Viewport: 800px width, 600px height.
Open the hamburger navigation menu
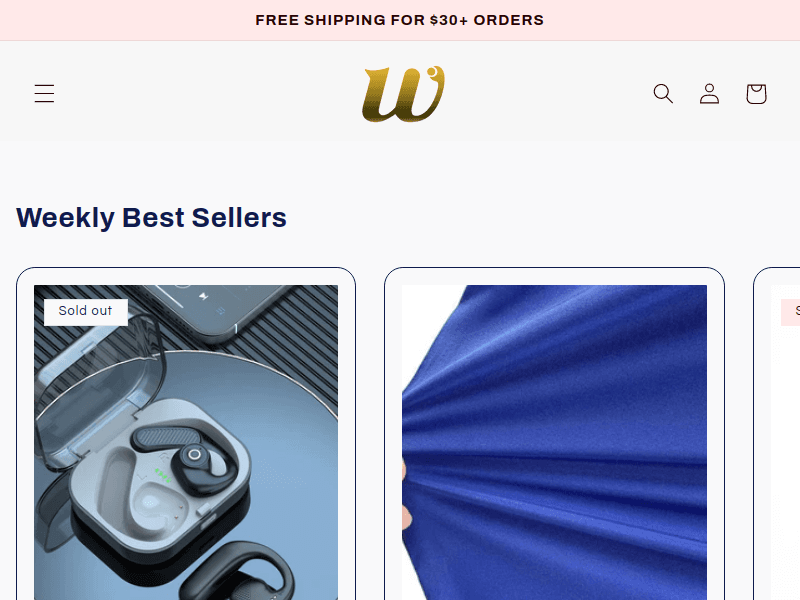44,93
